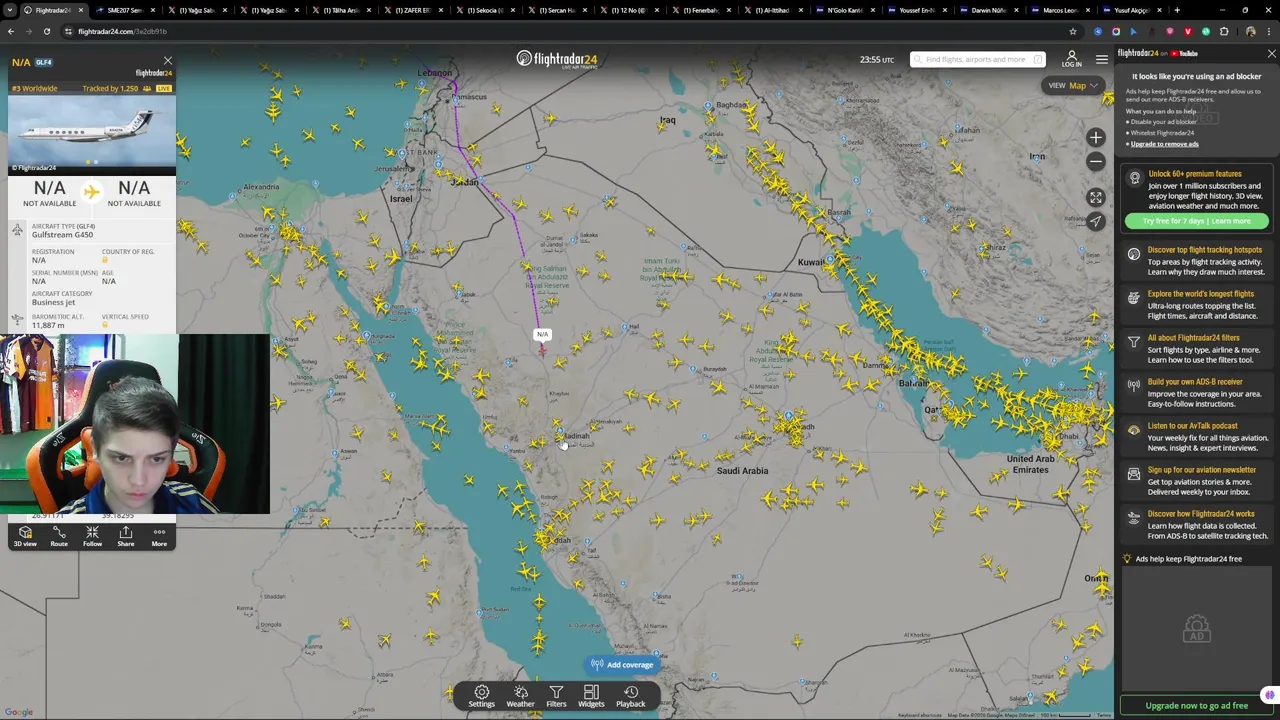Click the #3 Worldwide ranking label

pos(35,88)
